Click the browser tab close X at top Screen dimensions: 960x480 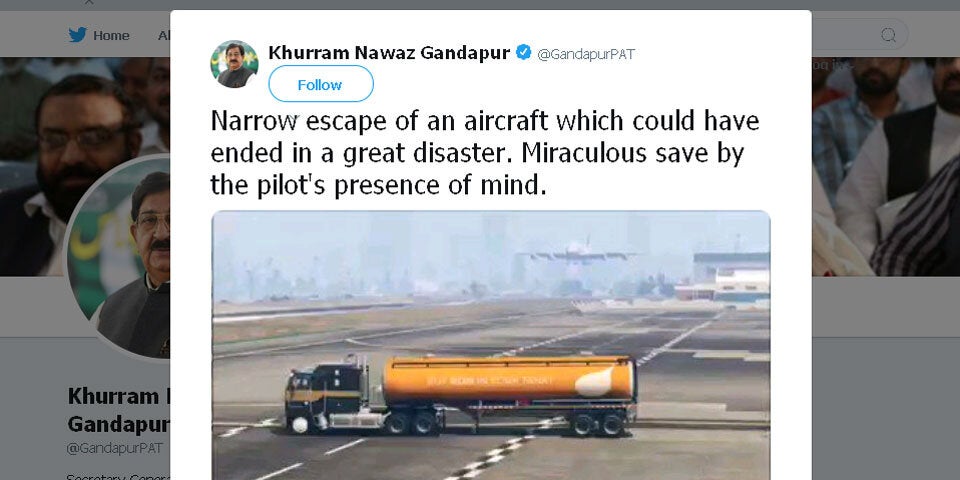pyautogui.click(x=89, y=3)
